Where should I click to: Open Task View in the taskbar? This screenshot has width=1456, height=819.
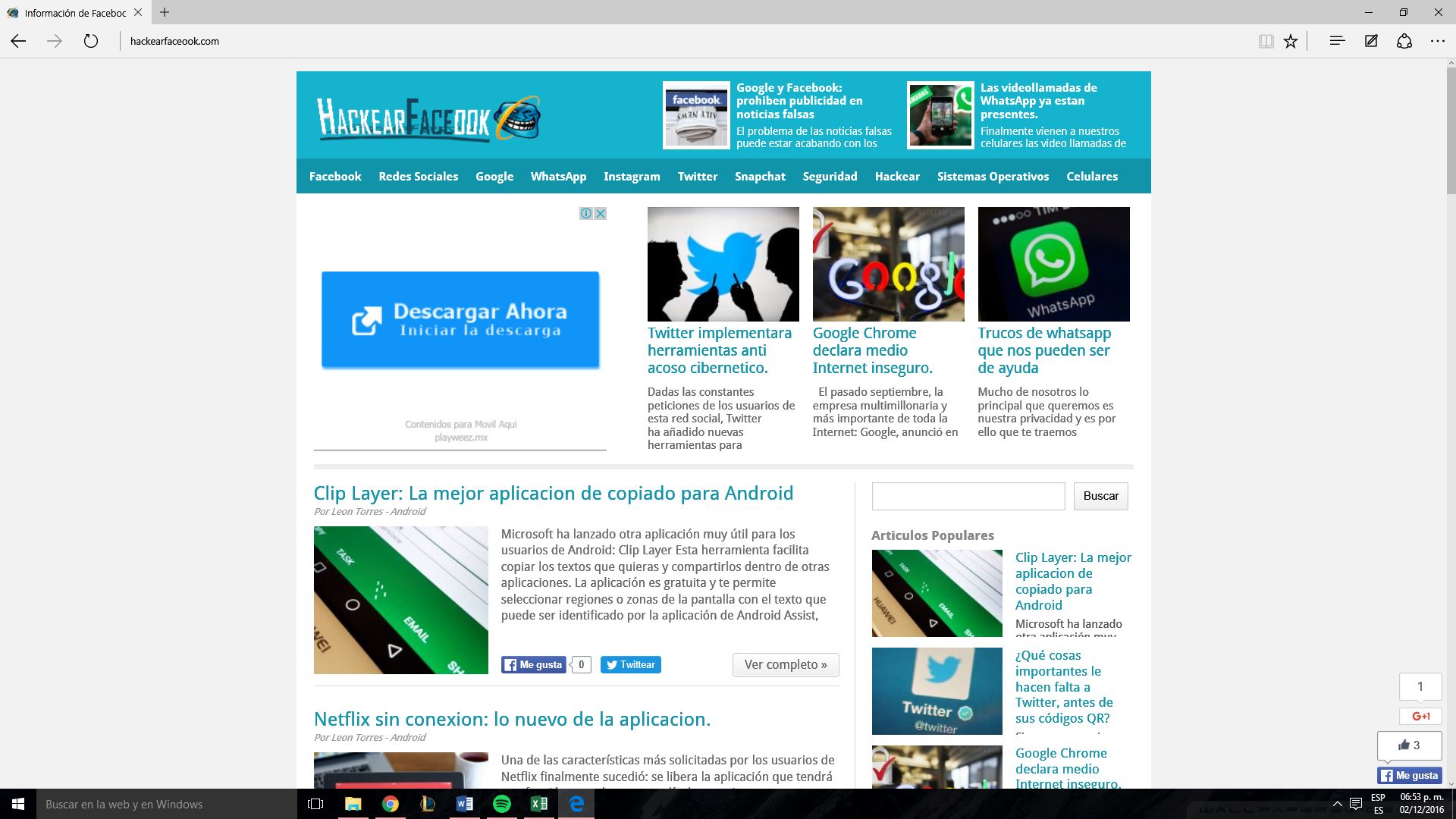coord(316,804)
